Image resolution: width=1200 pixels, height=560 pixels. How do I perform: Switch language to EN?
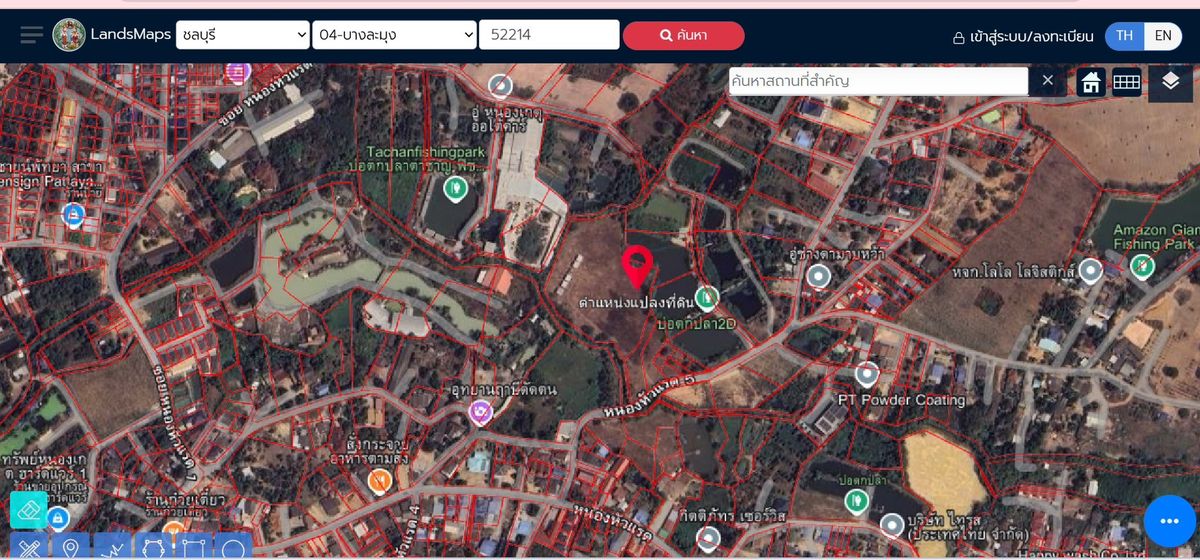(x=1163, y=35)
